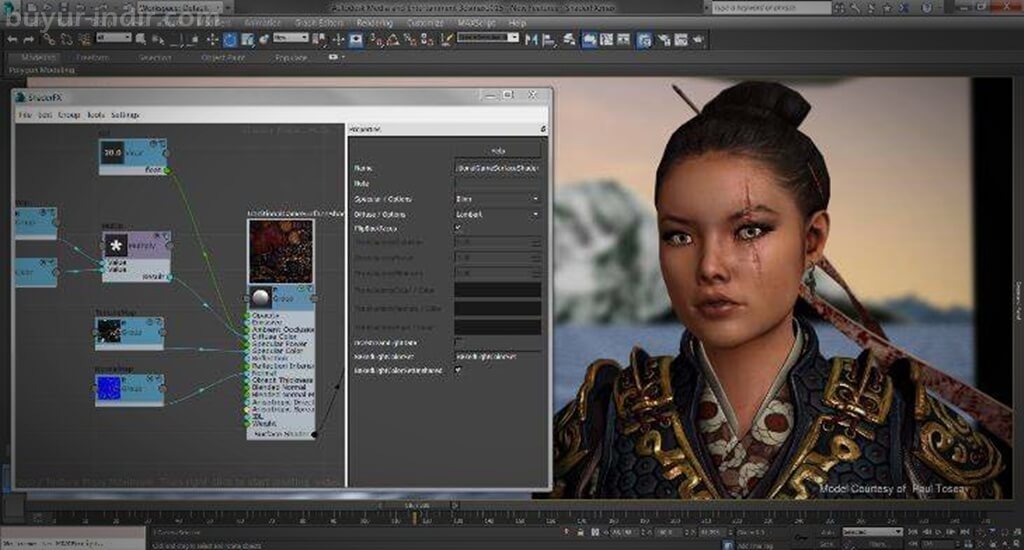This screenshot has height=550, width=1024.
Task: Click the Render Production teapot icon
Action: click(x=698, y=40)
